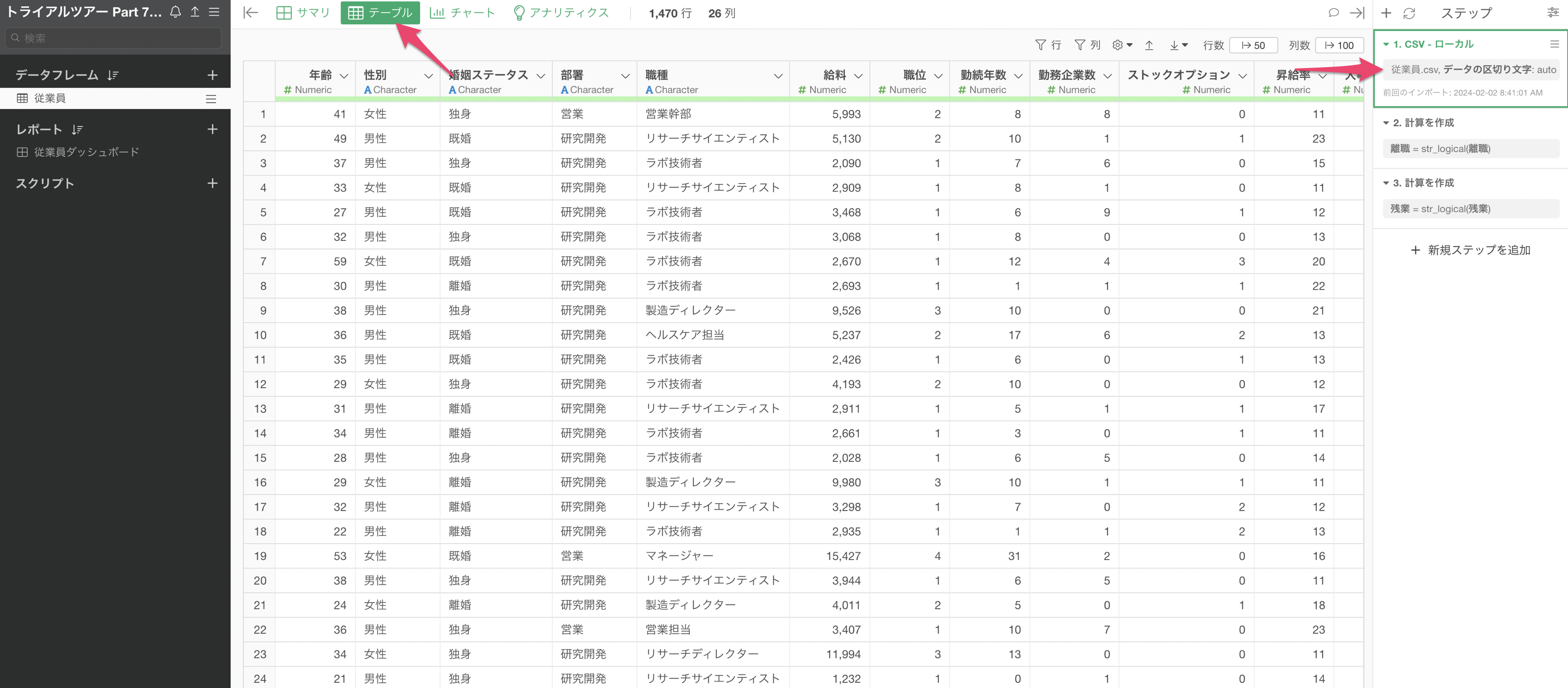This screenshot has height=688, width=1568.
Task: Open the 部署 column menu
Action: 625,76
